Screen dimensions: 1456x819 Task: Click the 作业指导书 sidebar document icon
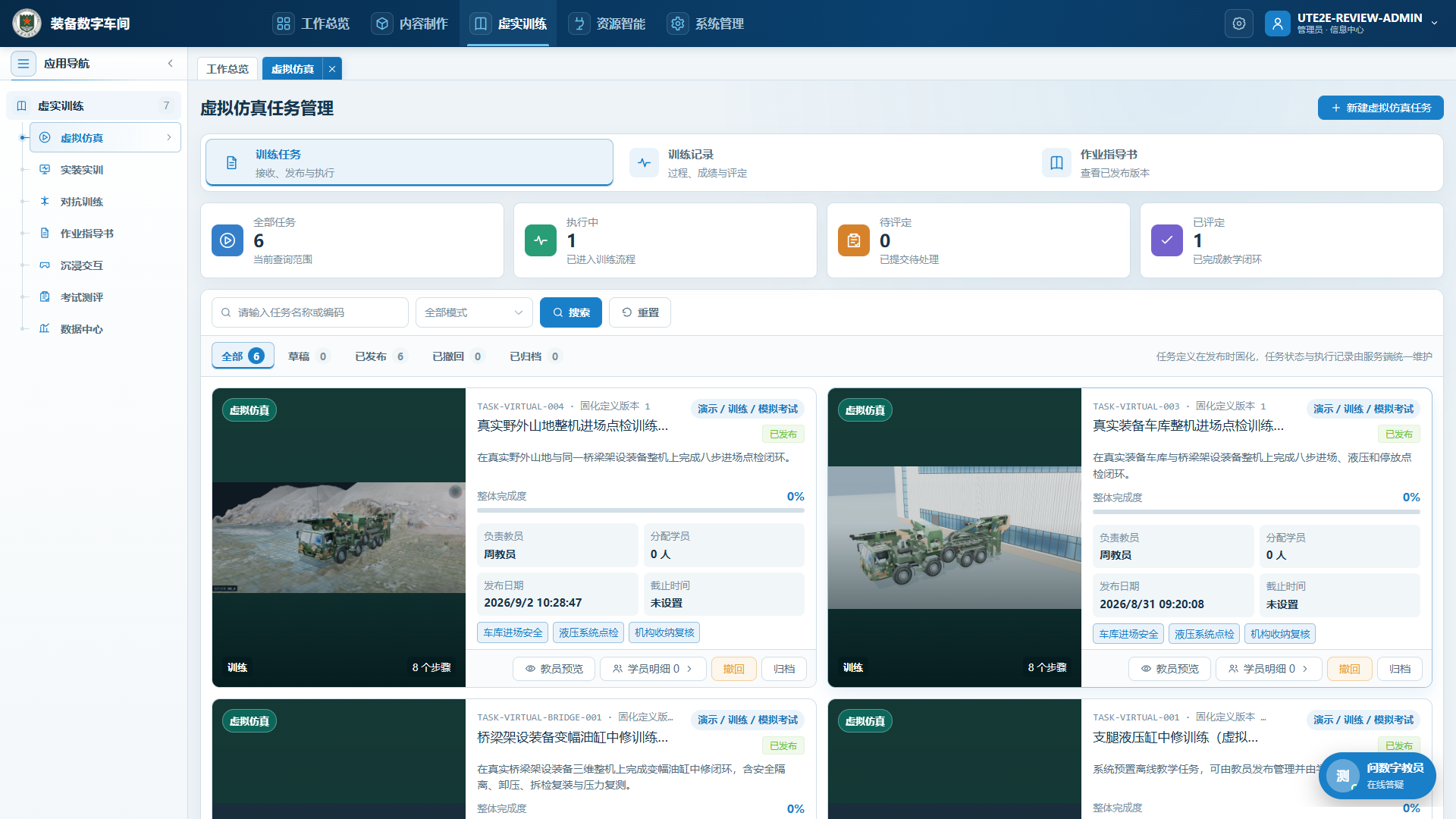point(45,234)
